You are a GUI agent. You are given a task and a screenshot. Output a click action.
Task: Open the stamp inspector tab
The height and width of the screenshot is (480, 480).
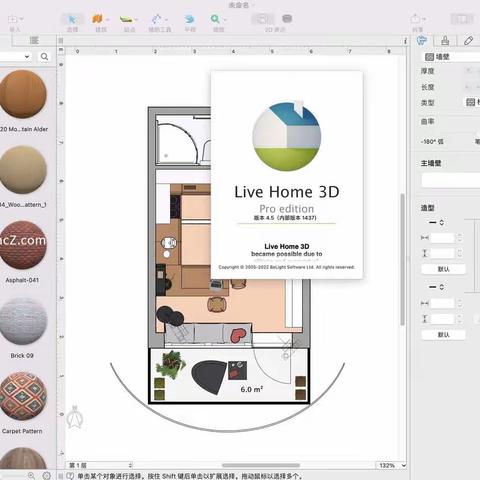[x=445, y=41]
